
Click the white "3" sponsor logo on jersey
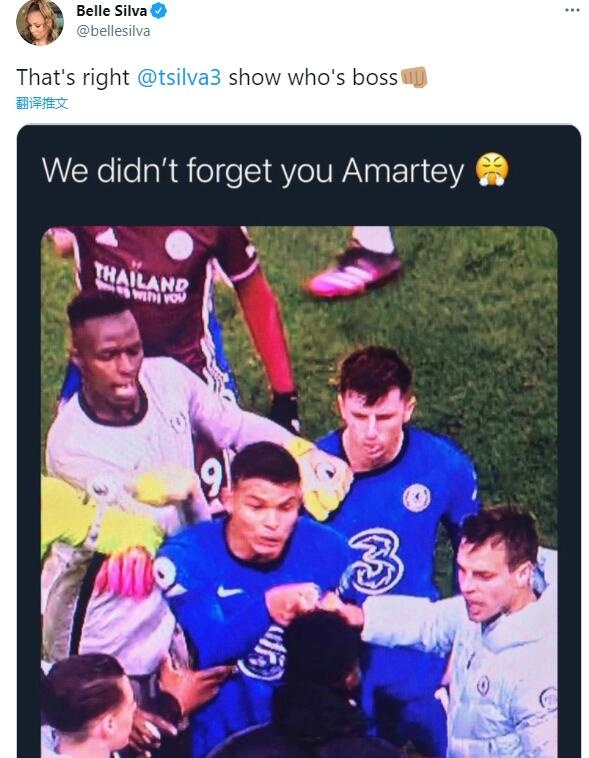pos(376,561)
